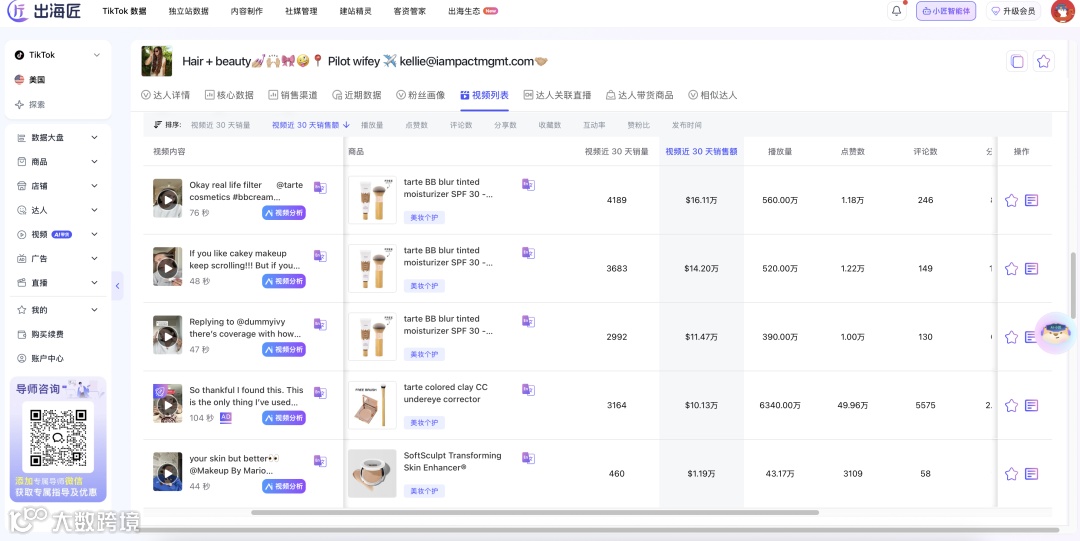Sort by 发布时间 in the sort bar
Screen dimensions: 1080x541
click(687, 125)
